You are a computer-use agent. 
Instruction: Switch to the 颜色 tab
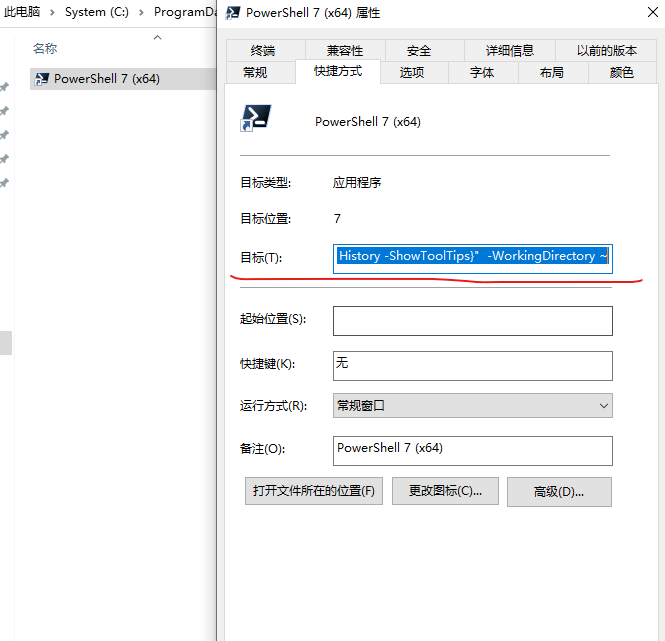[x=621, y=73]
